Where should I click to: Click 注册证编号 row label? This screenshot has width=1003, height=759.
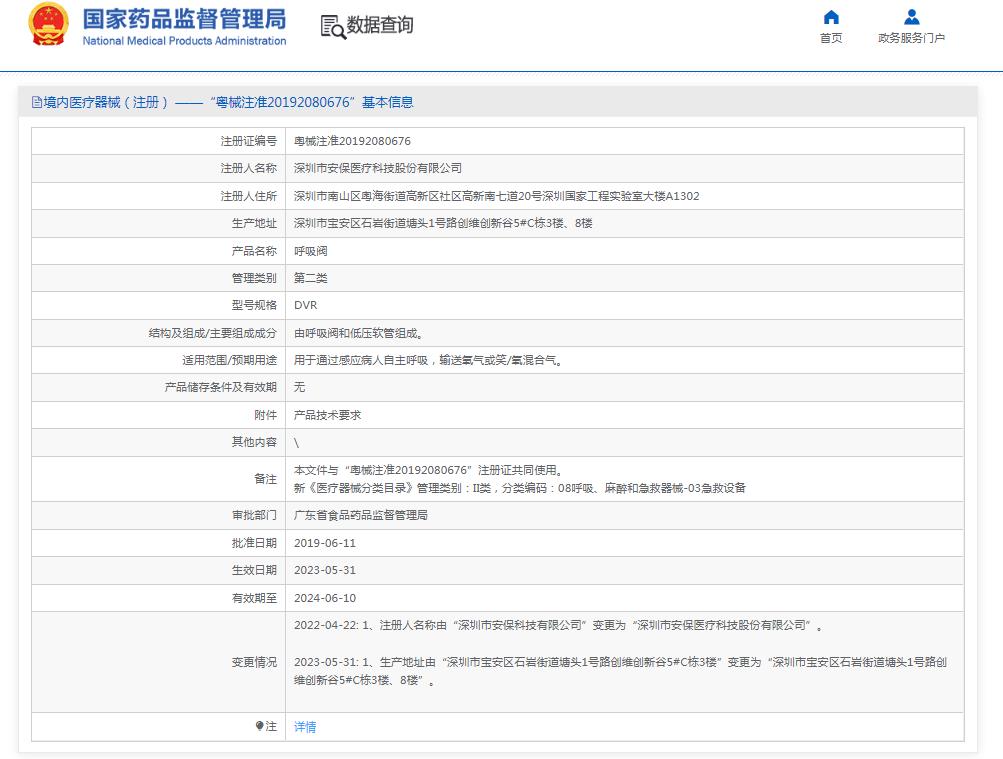tap(249, 141)
